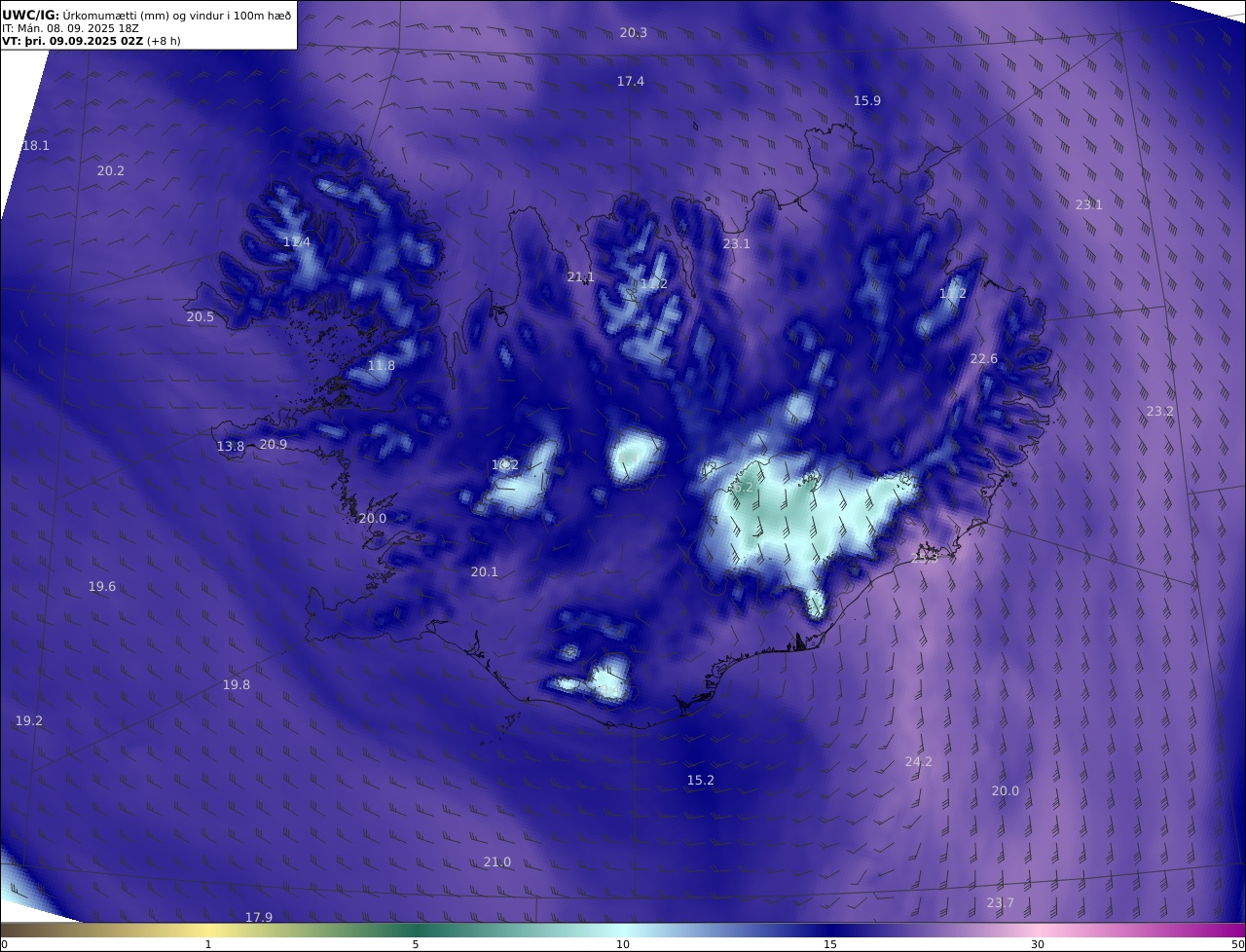Click the map value label 11.8
Image resolution: width=1246 pixels, height=952 pixels.
pos(381,365)
